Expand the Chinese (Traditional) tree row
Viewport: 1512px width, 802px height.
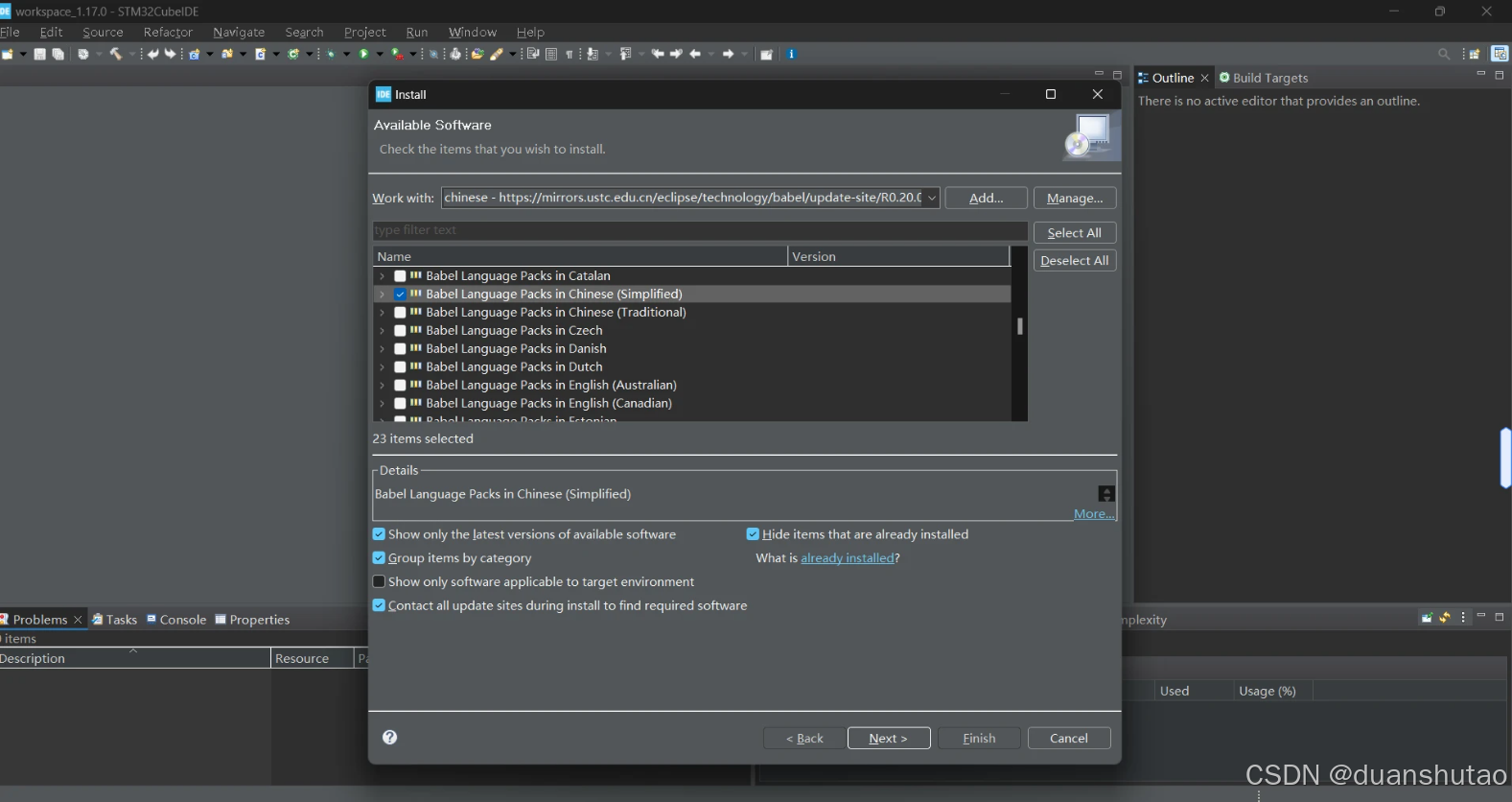382,313
